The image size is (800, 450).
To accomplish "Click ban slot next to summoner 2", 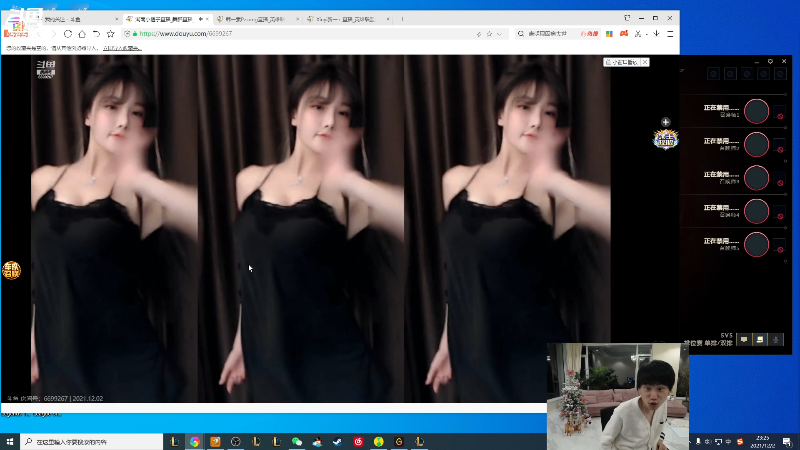I will click(779, 144).
